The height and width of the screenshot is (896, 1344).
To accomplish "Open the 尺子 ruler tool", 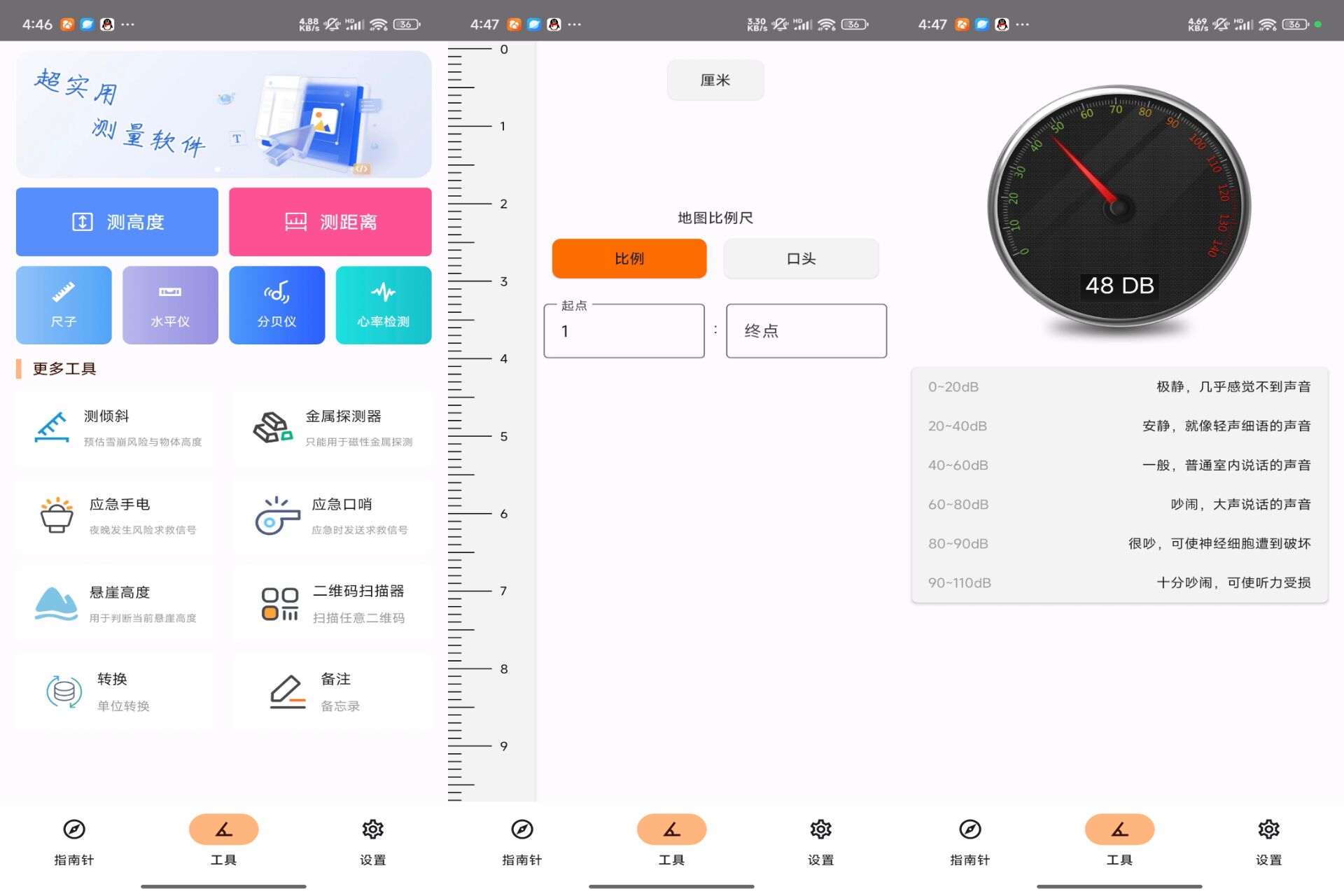I will (x=64, y=305).
